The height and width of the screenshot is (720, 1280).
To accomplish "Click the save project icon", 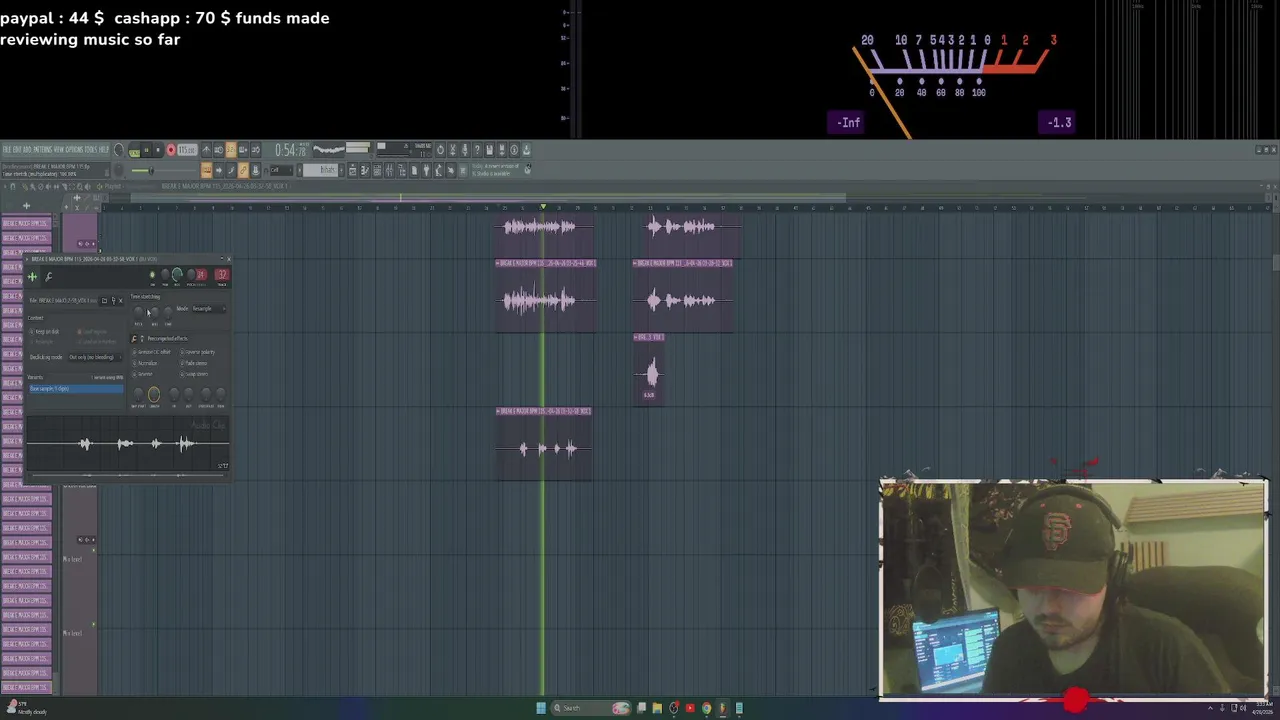I will click(x=490, y=149).
